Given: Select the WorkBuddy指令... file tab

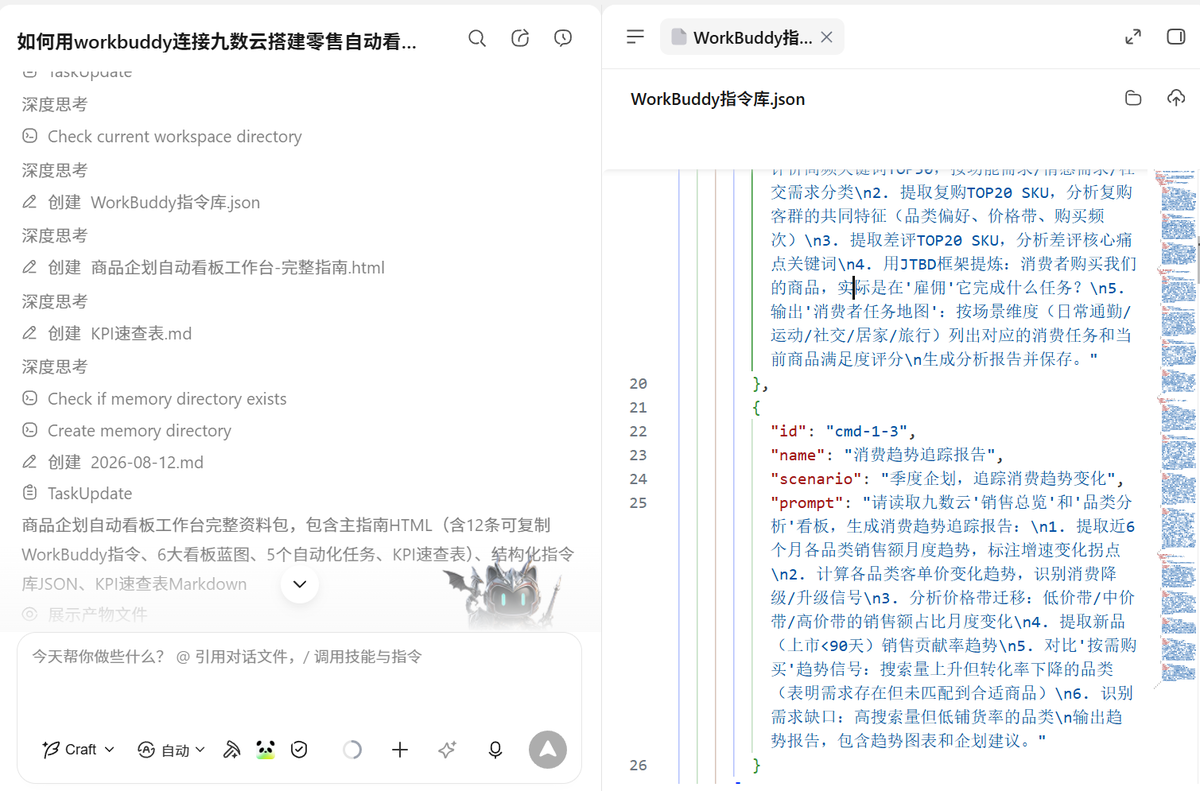Looking at the screenshot, I should pos(752,37).
